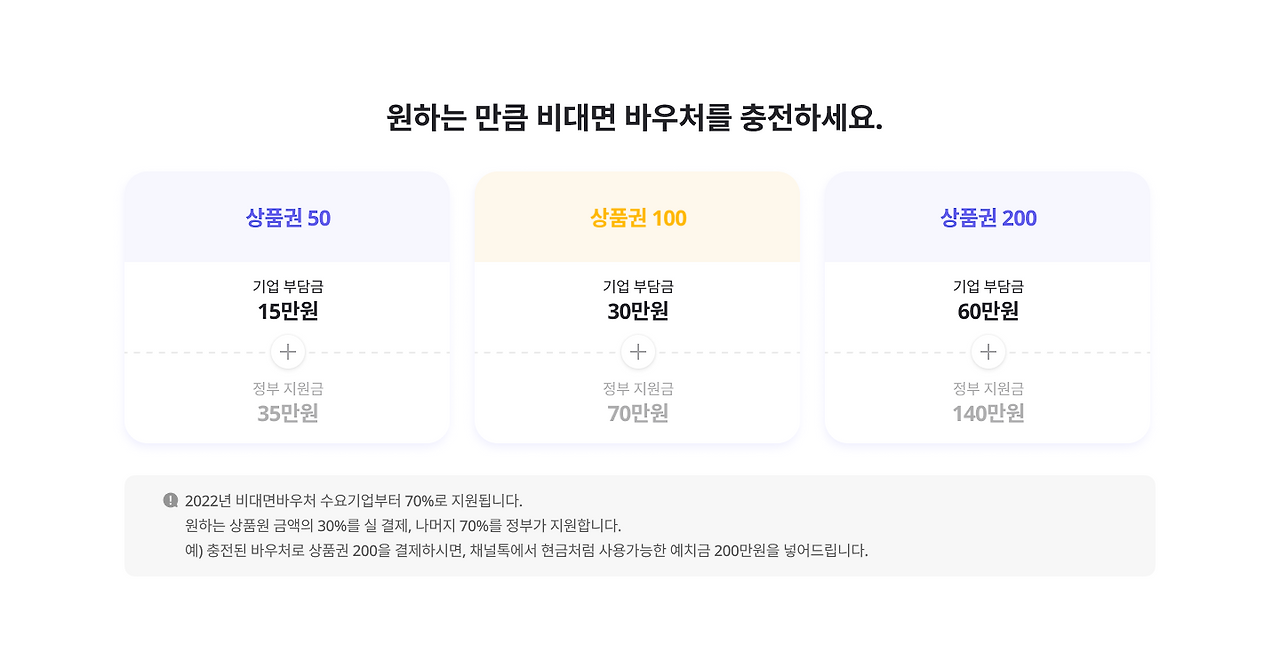Click the plus icon in 상품권 50 card
1280x660 pixels.
[x=288, y=352]
